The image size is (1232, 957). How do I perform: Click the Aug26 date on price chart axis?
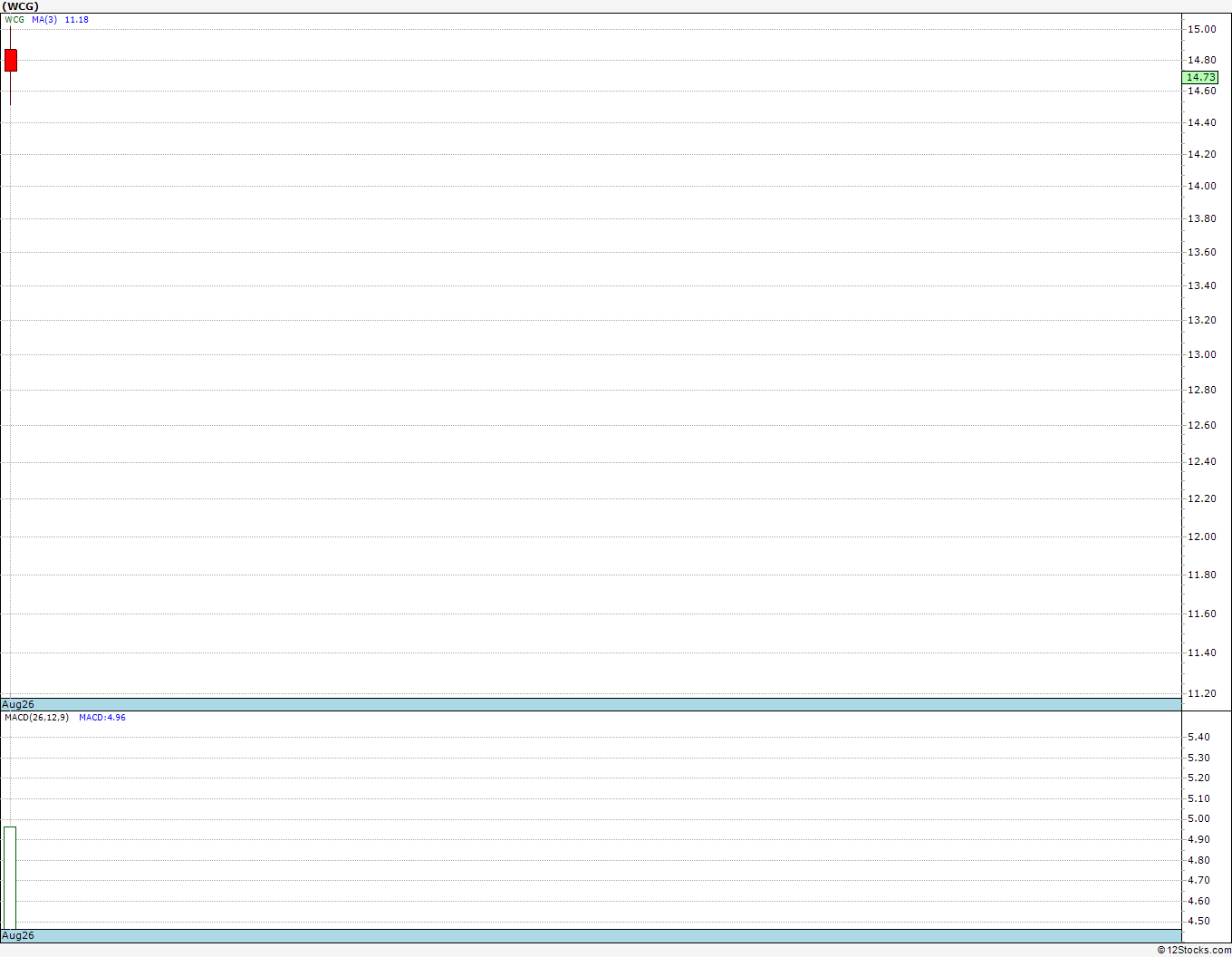[x=18, y=704]
